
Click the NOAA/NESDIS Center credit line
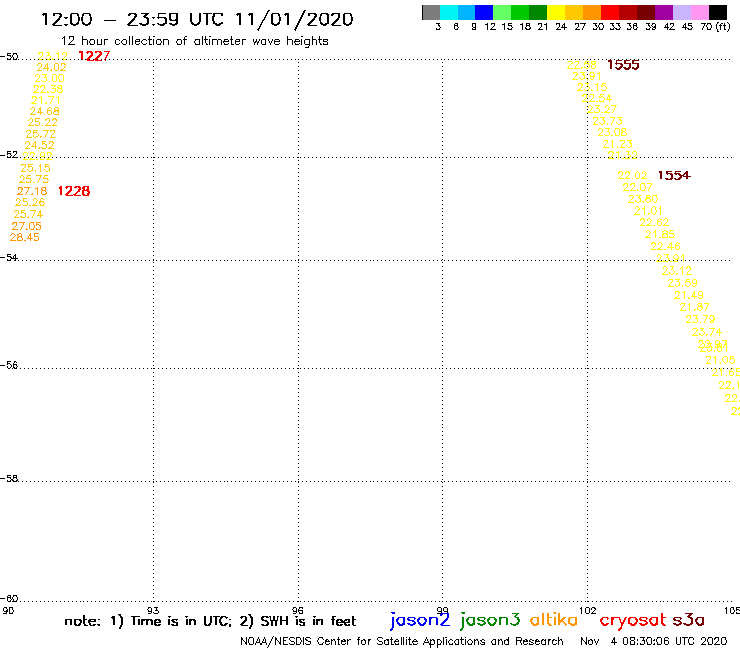[402, 642]
